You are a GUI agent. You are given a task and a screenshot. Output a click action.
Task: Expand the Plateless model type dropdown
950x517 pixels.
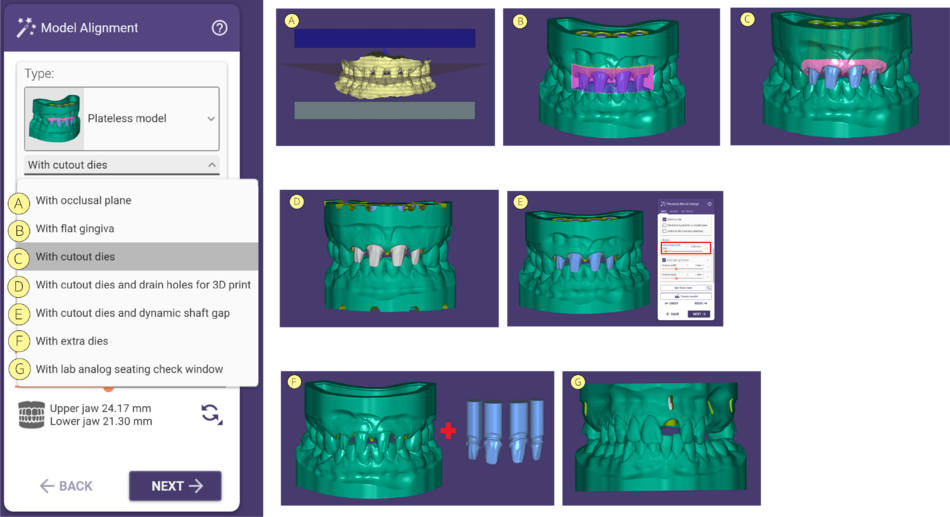(122, 119)
